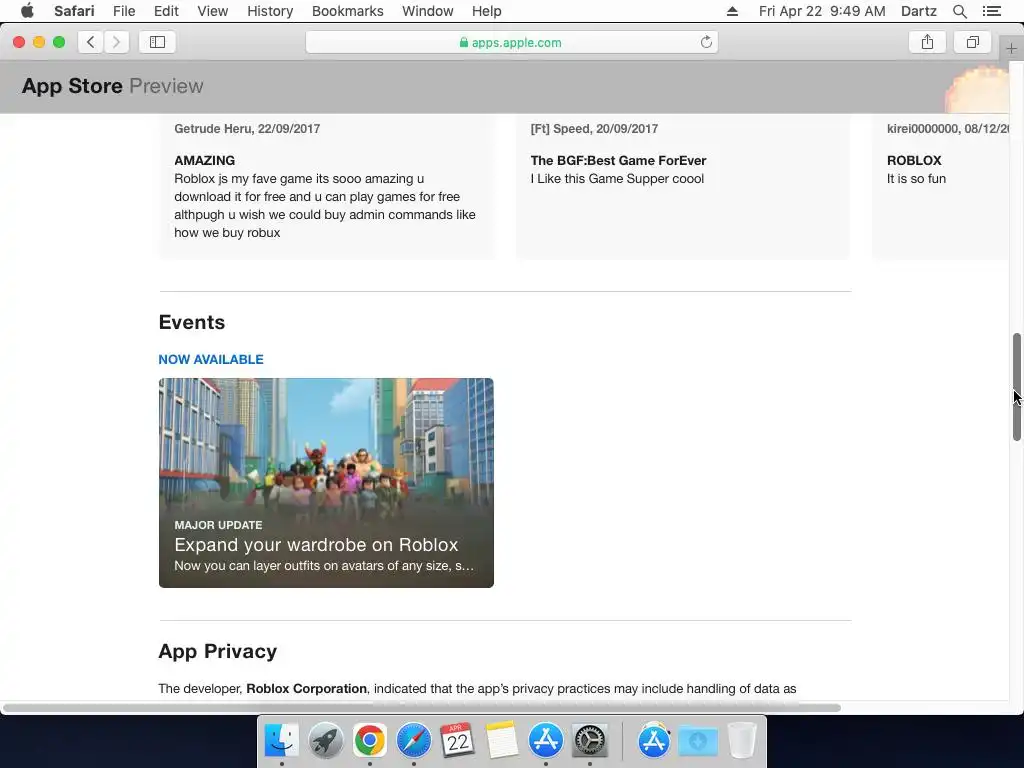Screen dimensions: 1024x768
Task: Show the Safari sidebar
Action: point(157,42)
